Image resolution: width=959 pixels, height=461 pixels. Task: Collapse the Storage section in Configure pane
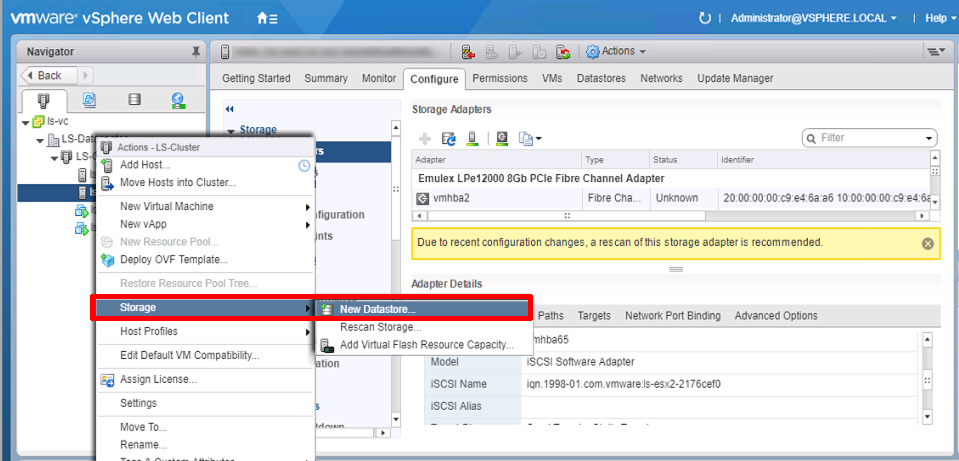click(x=231, y=131)
